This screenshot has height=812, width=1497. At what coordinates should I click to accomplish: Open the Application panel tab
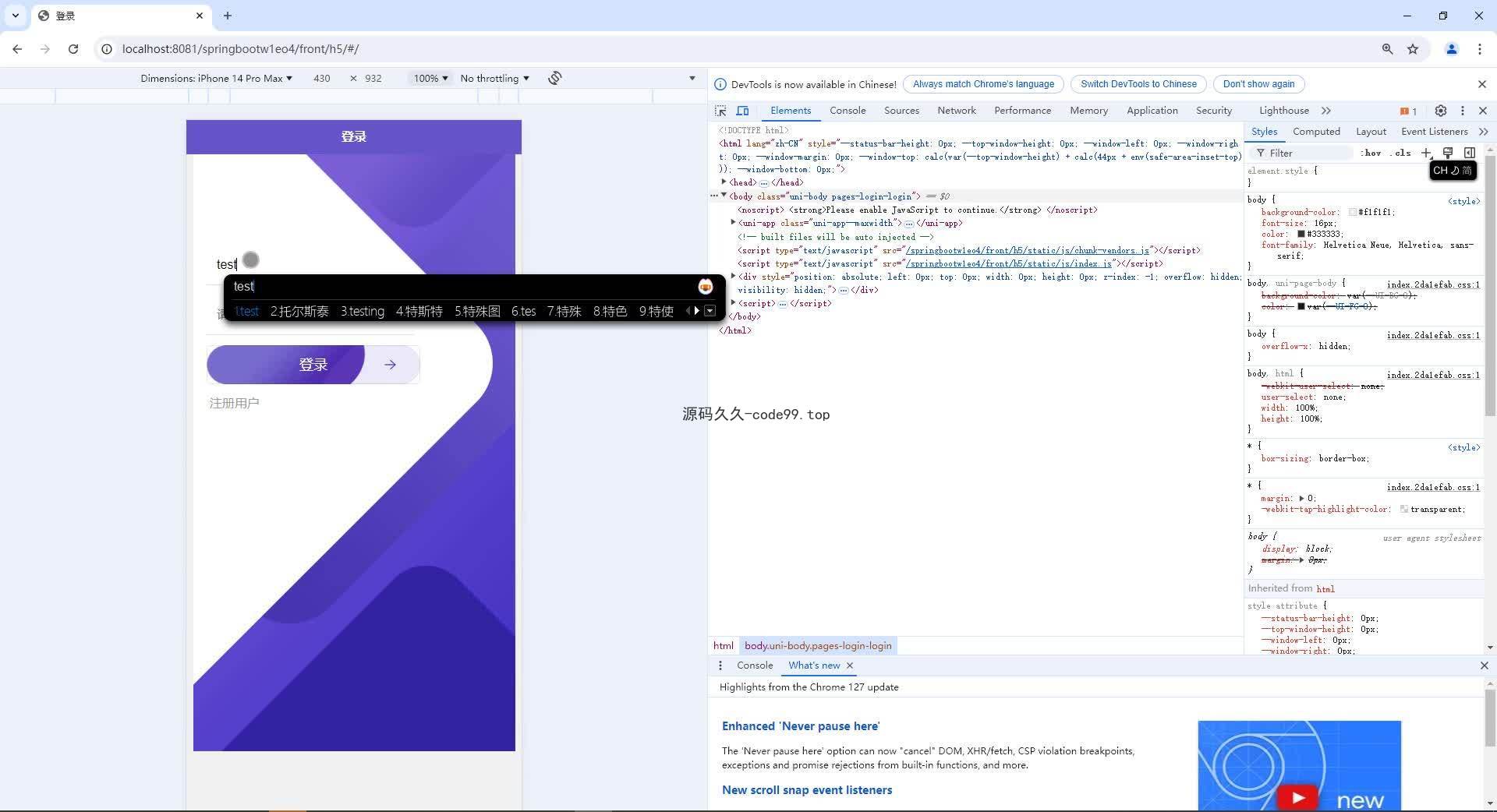1152,111
